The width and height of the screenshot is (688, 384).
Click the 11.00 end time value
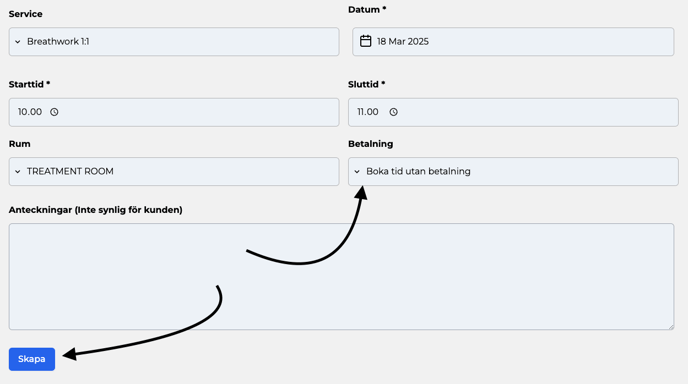coord(368,112)
